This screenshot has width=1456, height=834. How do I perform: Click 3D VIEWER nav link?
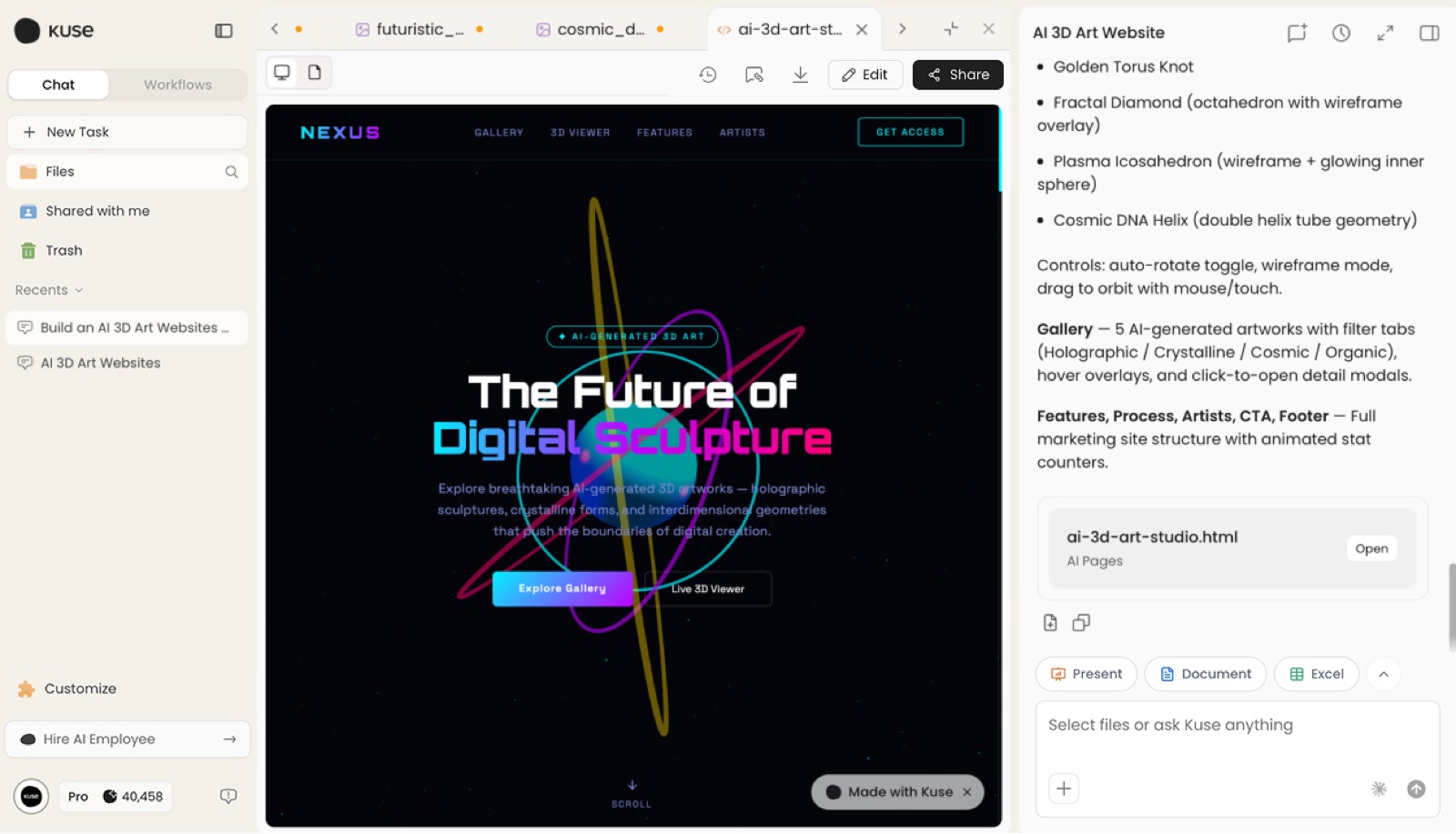[580, 133]
